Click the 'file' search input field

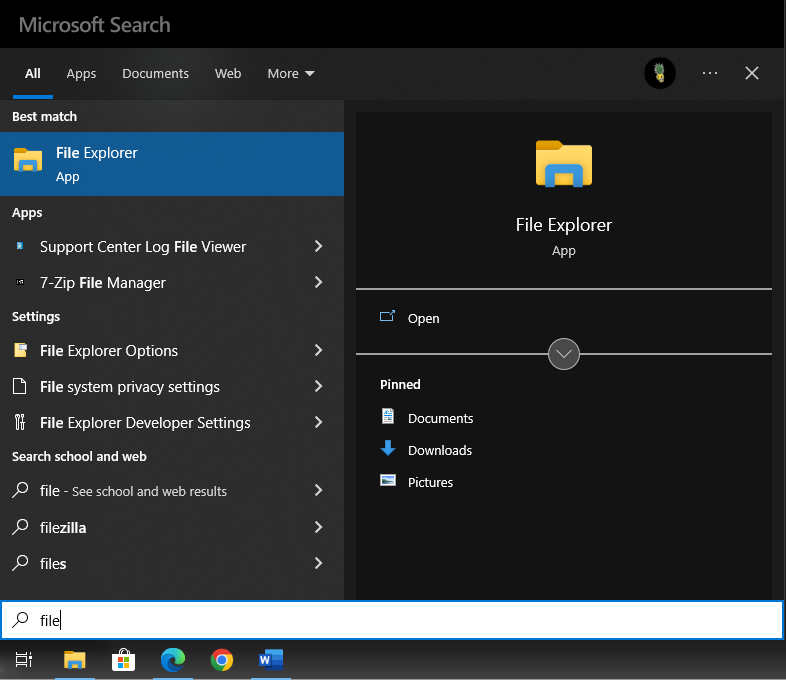(x=392, y=620)
